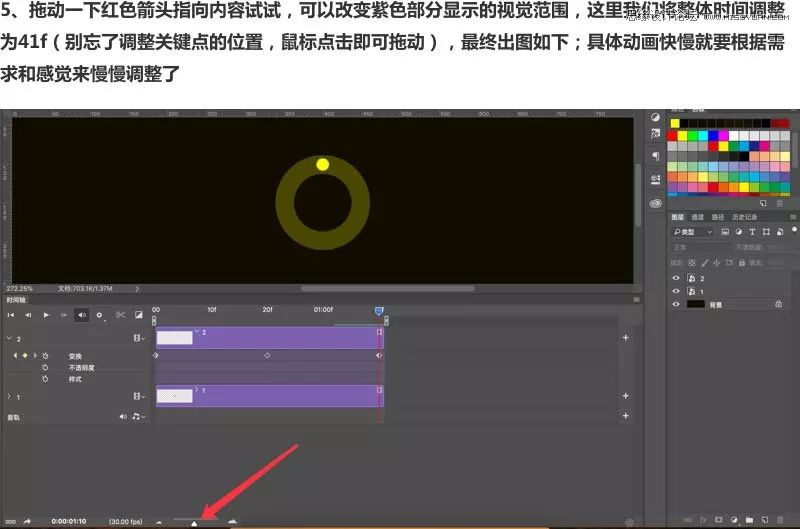Click the add layer mask icon

click(x=718, y=520)
